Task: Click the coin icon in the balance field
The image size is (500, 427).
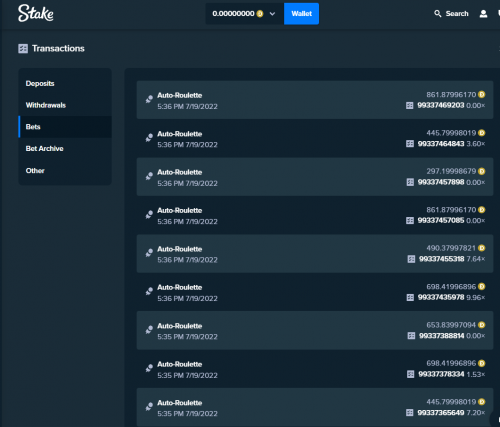Action: 260,14
